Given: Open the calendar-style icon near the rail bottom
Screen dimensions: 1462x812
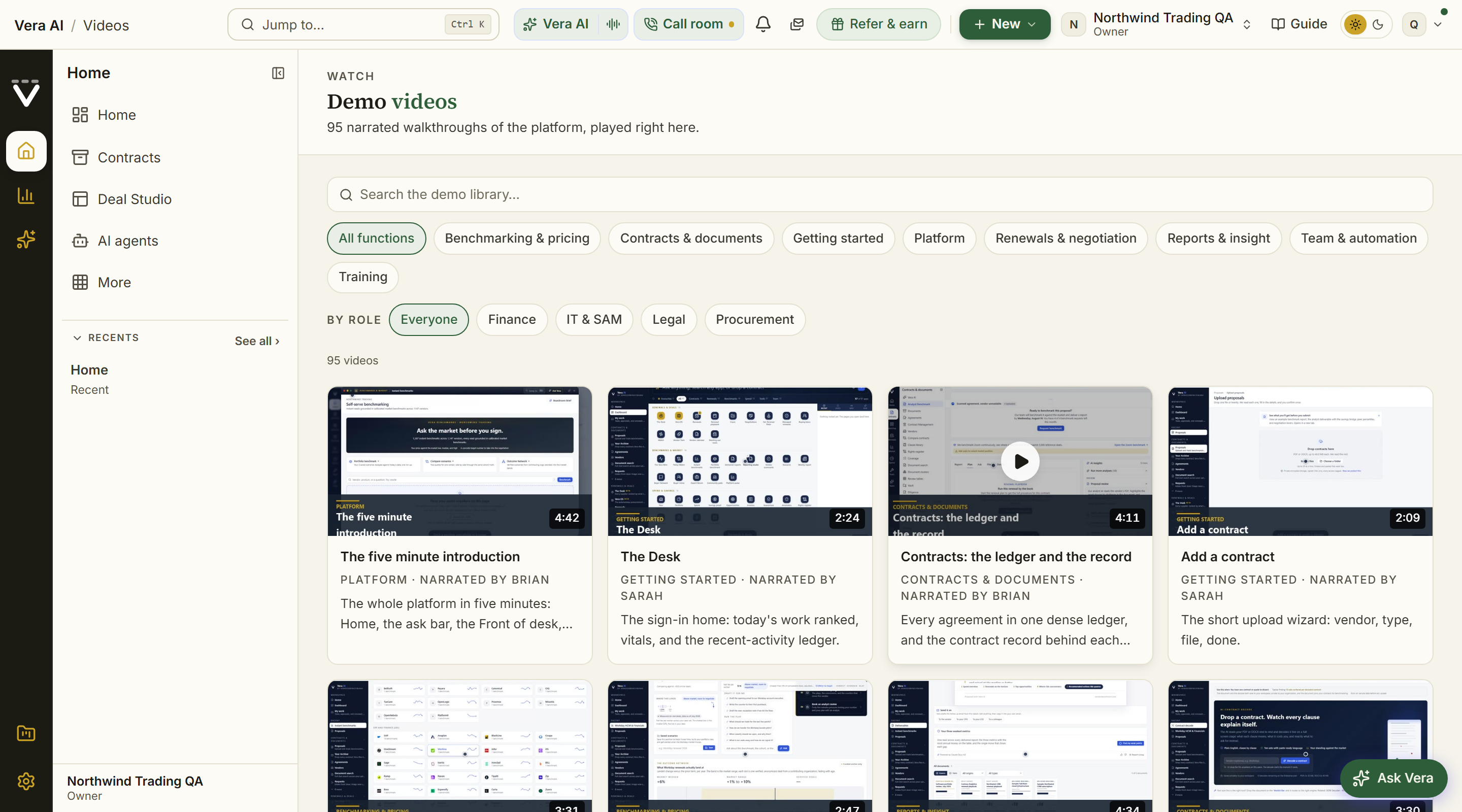Looking at the screenshot, I should [x=26, y=733].
